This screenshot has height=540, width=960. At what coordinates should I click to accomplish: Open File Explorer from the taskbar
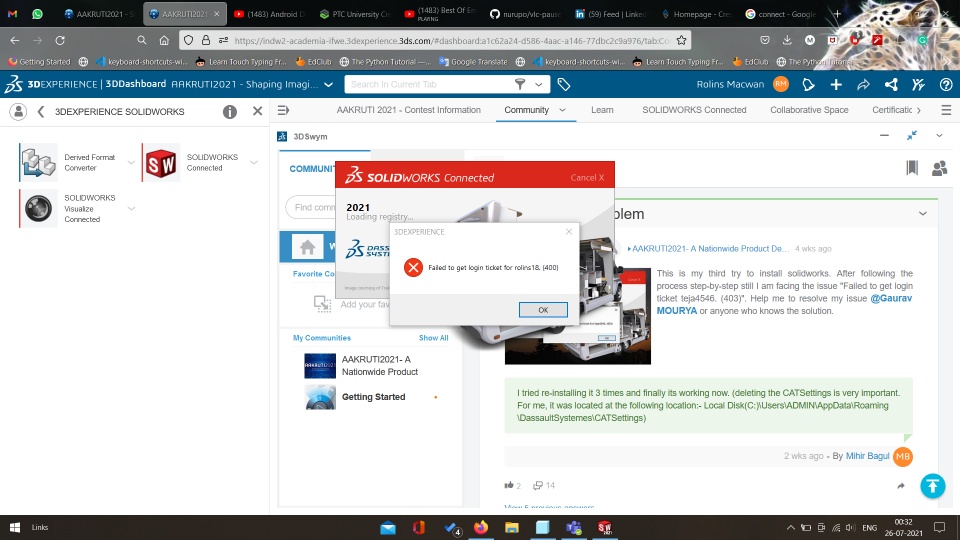coord(512,527)
